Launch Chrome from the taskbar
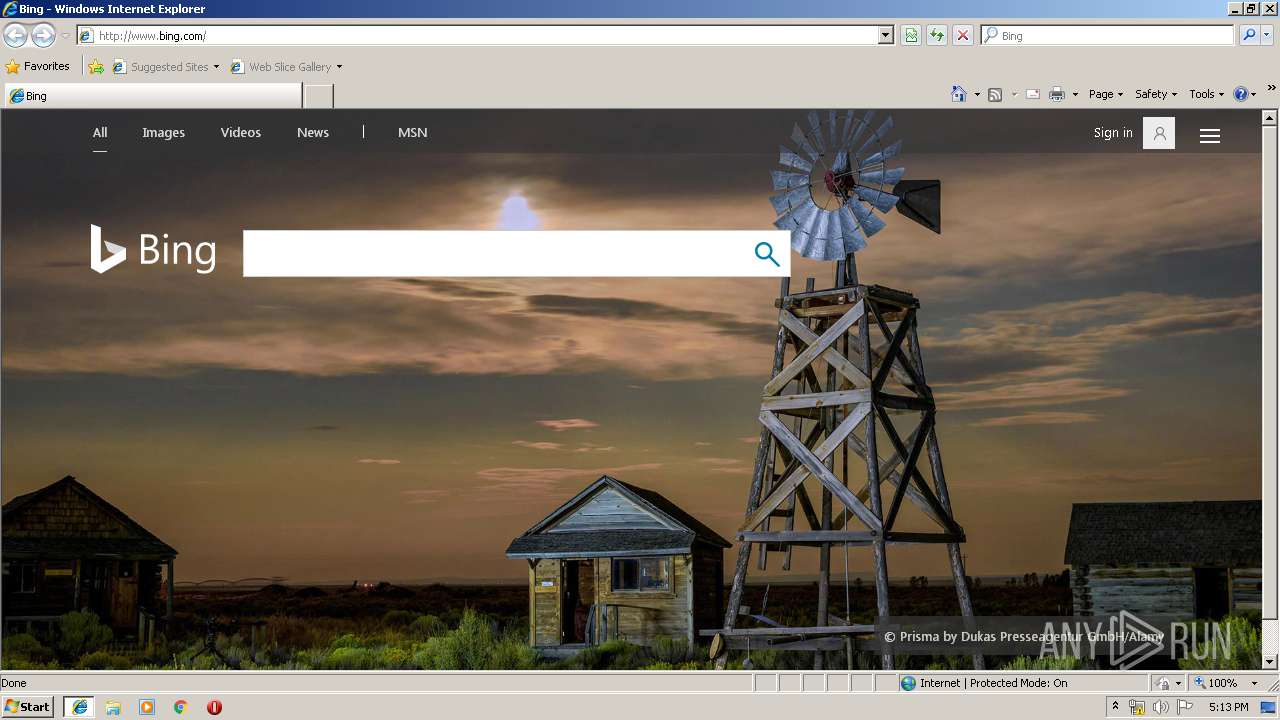This screenshot has height=720, width=1280. tap(181, 707)
